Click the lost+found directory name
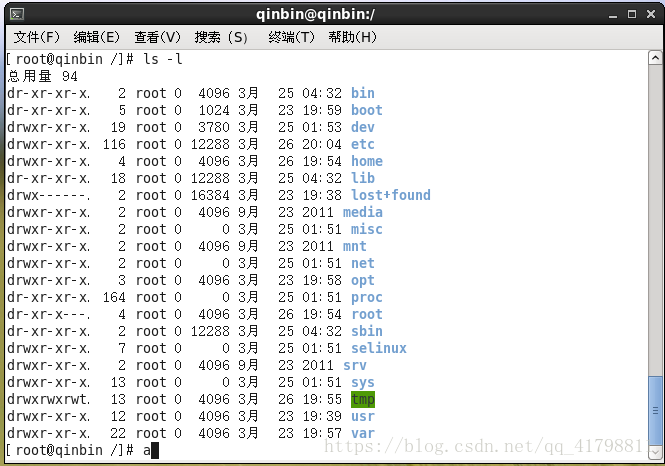This screenshot has width=665, height=466. 391,195
